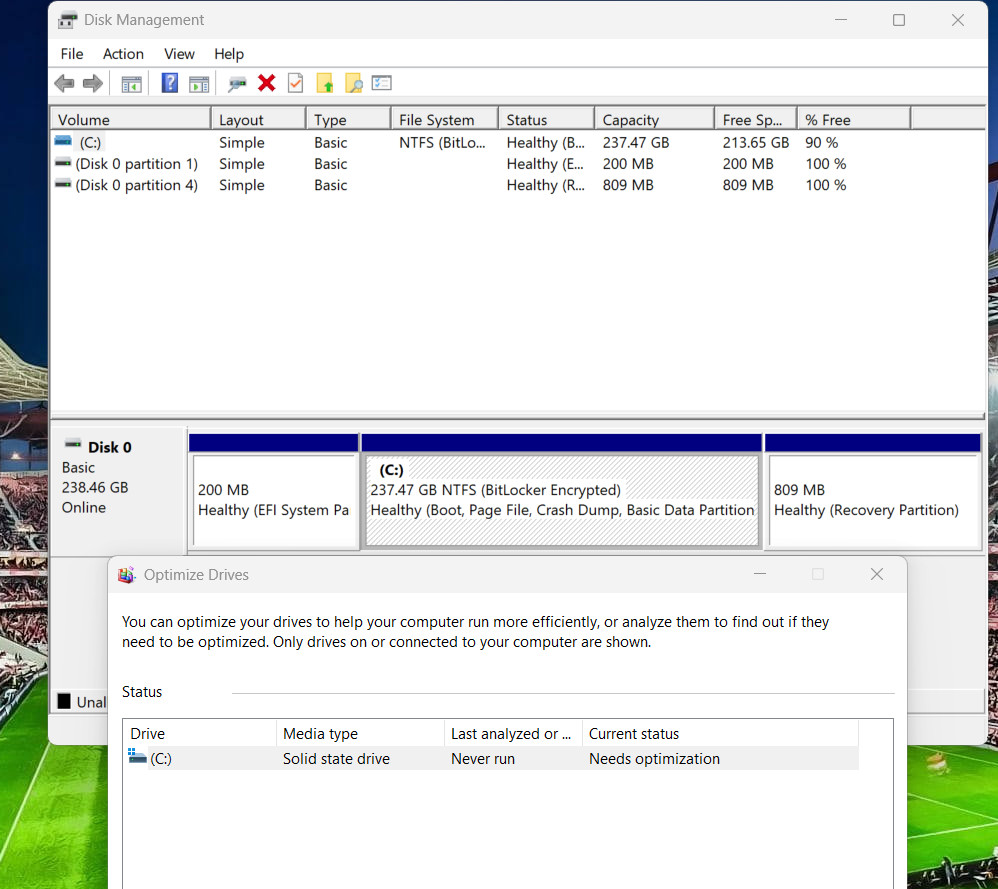Viewport: 998px width, 889px height.
Task: Click the red X delete icon
Action: tap(267, 83)
